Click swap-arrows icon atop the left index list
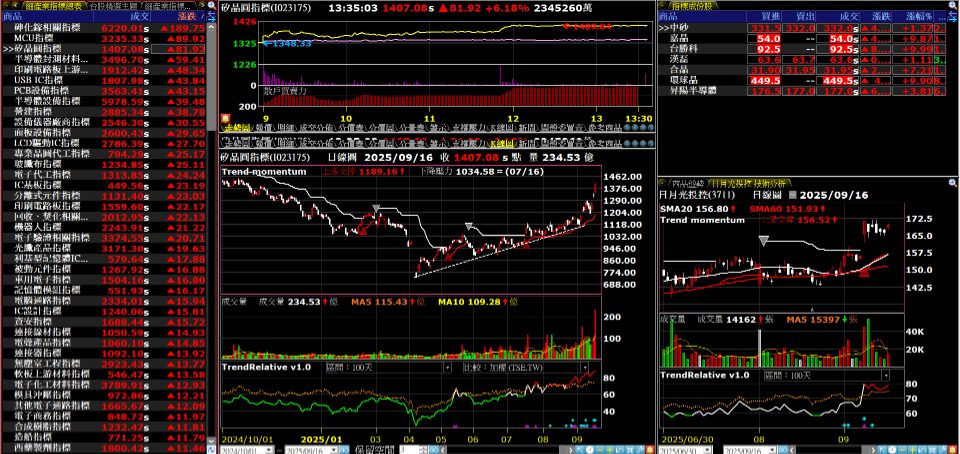 tap(212, 16)
